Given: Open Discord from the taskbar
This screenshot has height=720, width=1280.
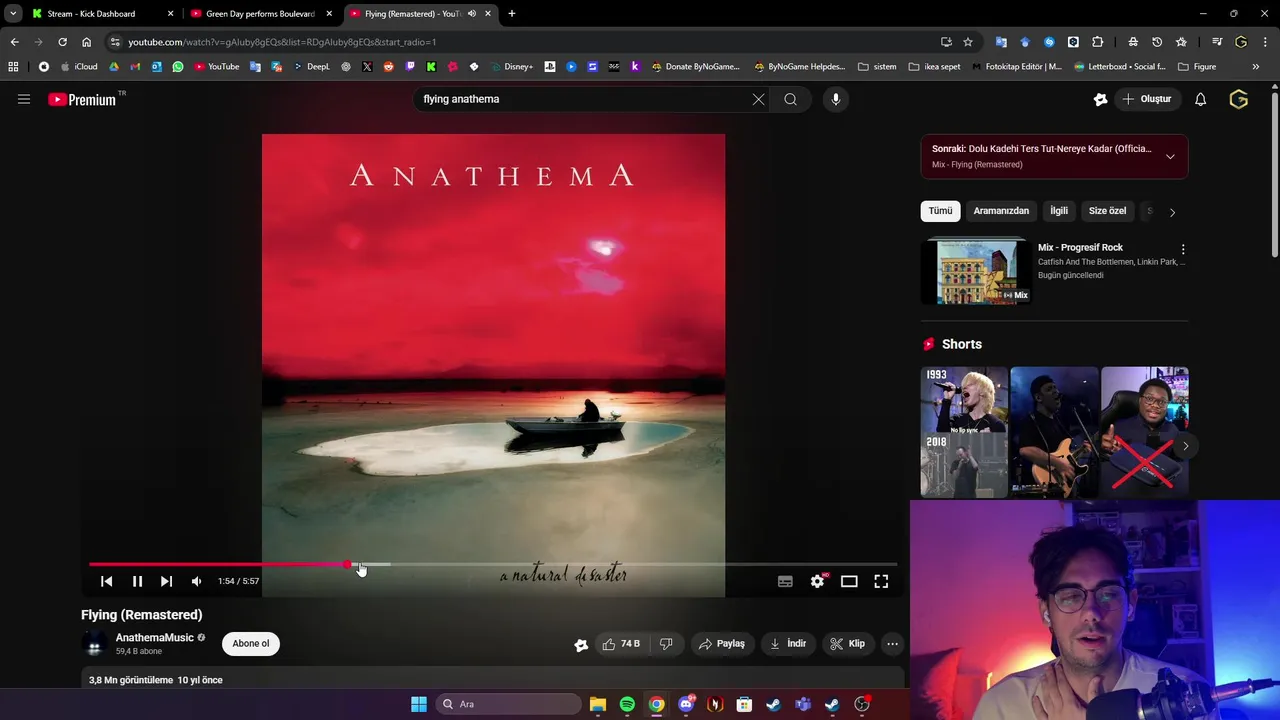Looking at the screenshot, I should (x=686, y=704).
